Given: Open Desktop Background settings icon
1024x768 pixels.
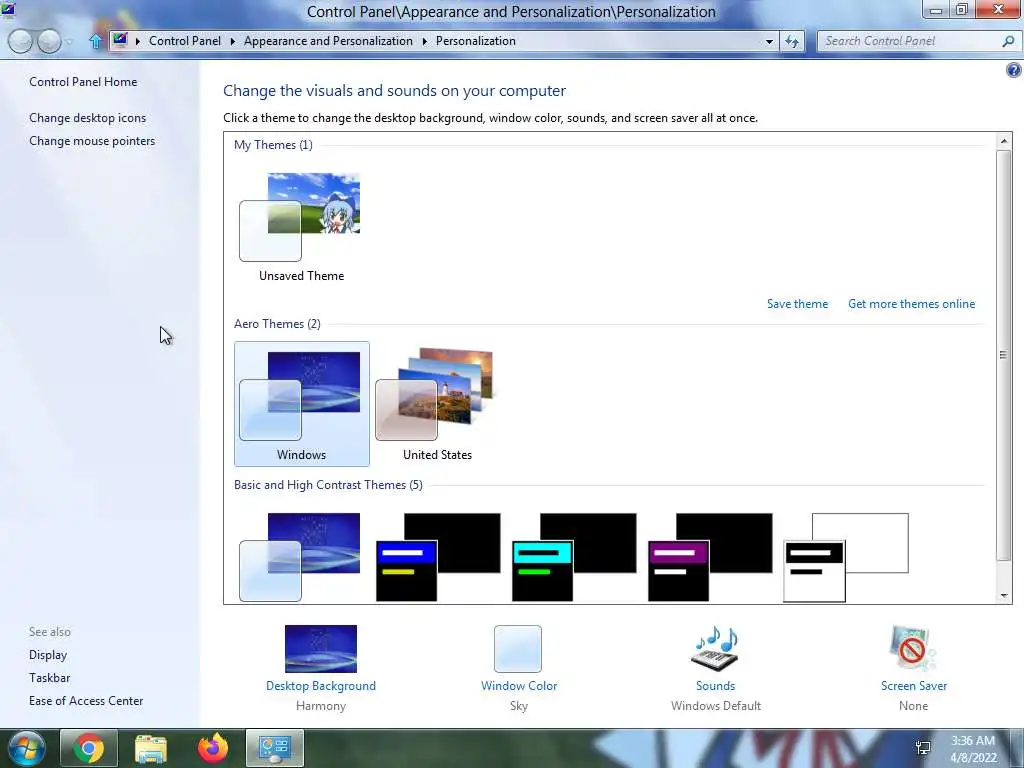Looking at the screenshot, I should click(x=321, y=648).
